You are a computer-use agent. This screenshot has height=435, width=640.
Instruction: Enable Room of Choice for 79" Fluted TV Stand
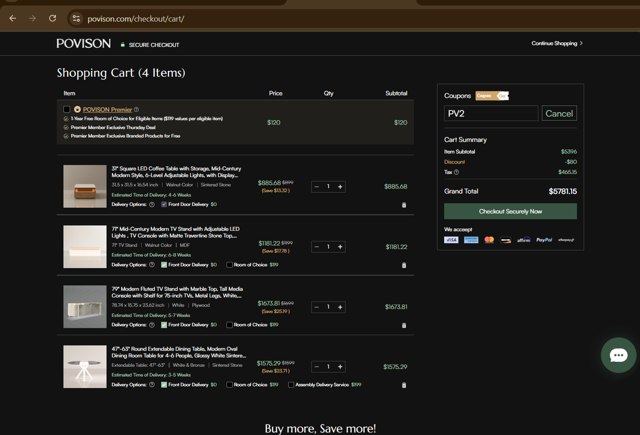(x=229, y=325)
